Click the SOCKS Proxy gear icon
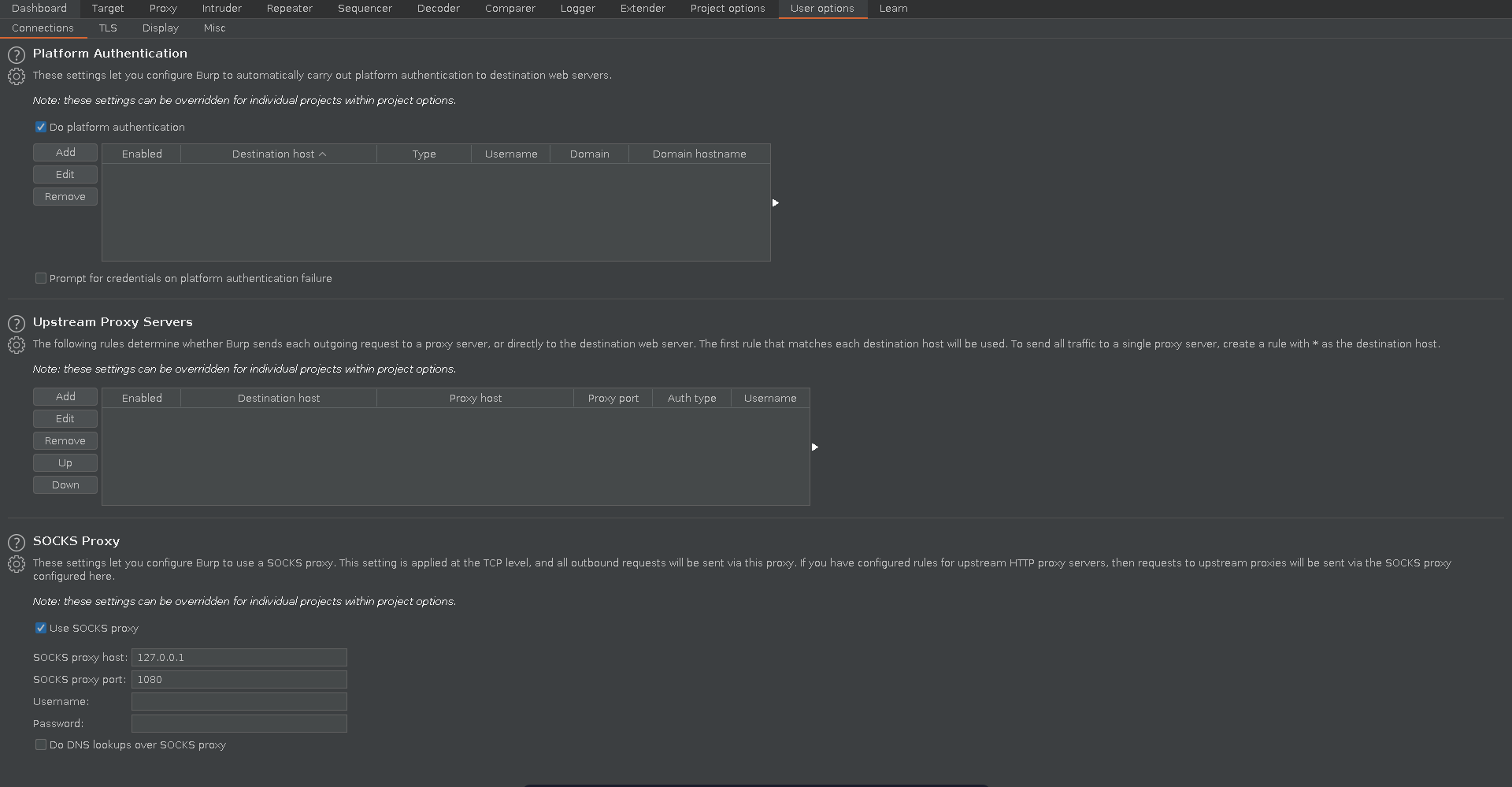Screen dimensions: 1512x787 click(17, 564)
